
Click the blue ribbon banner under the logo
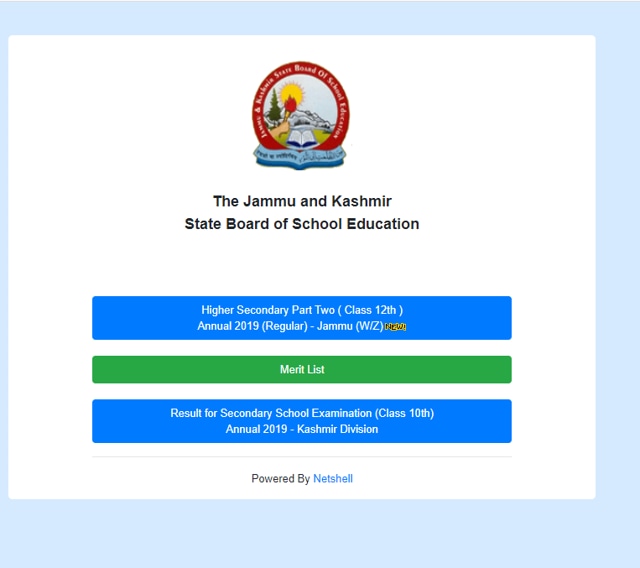tap(301, 157)
